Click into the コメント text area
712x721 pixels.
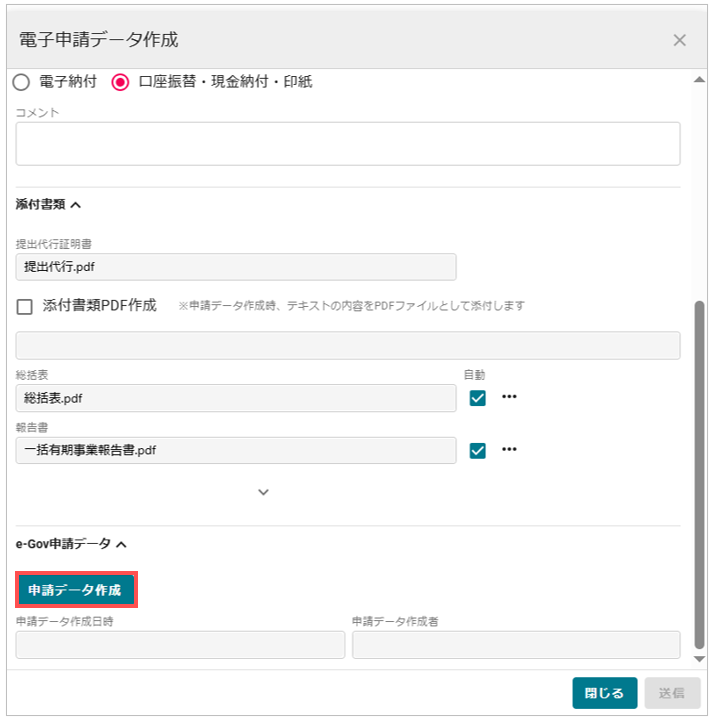coord(348,143)
